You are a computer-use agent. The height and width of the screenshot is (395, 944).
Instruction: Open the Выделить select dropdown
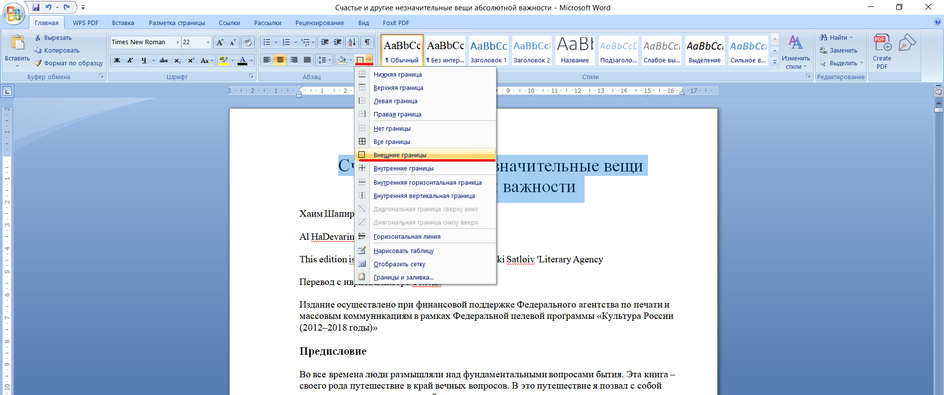[842, 63]
